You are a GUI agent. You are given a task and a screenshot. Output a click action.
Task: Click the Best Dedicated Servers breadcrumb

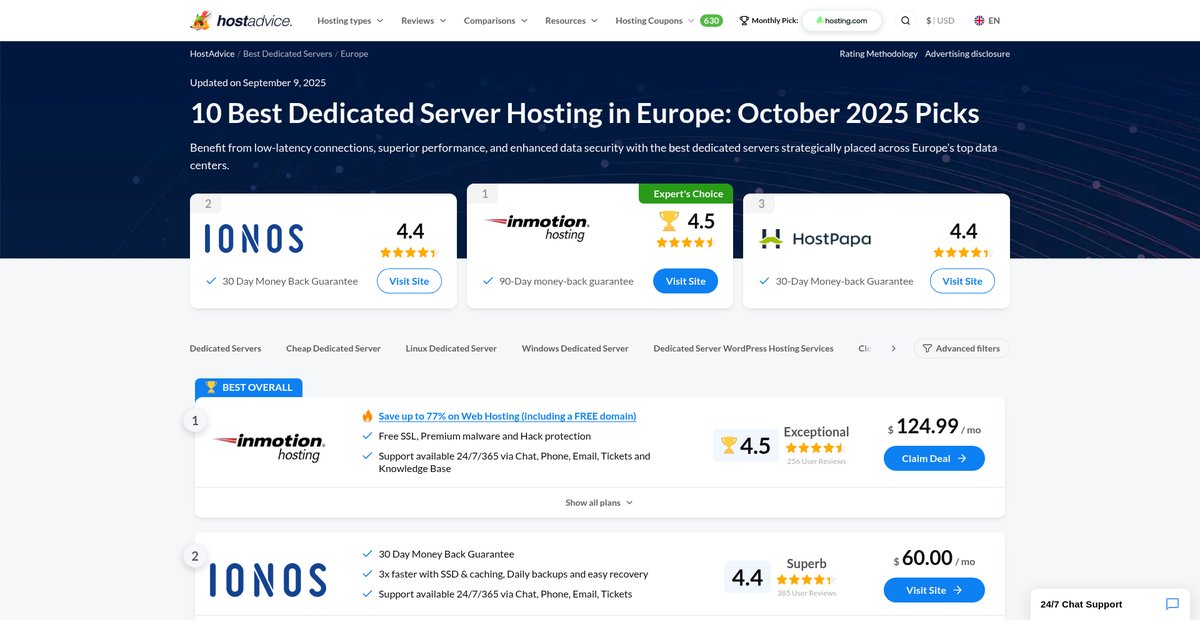click(287, 54)
